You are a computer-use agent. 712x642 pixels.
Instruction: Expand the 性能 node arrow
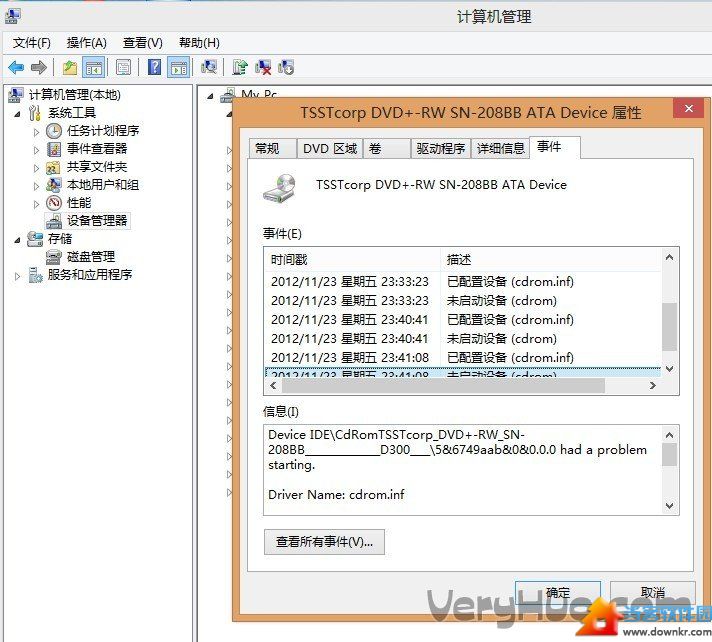36,204
